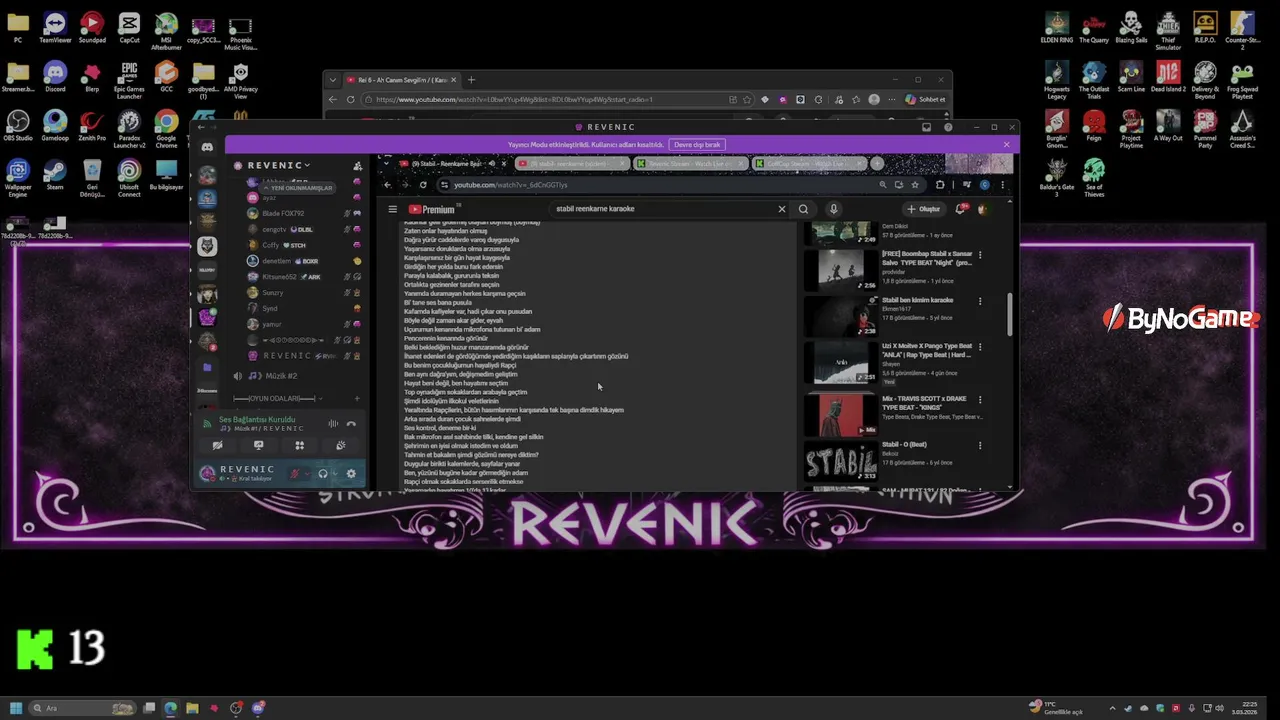Click the invite people icon beside REVENIC

[x=358, y=166]
